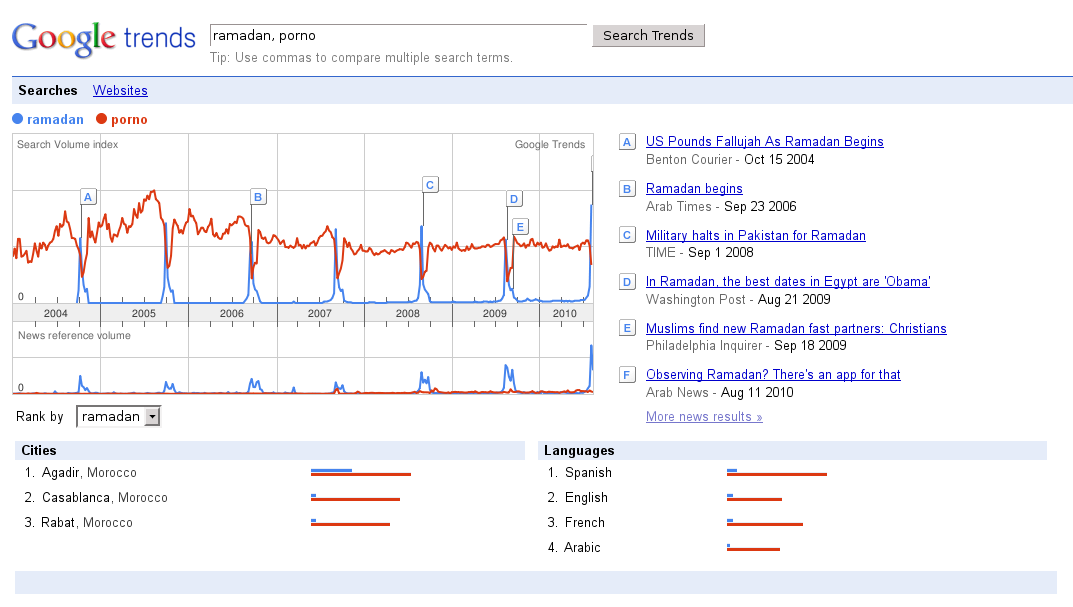Screen dimensions: 1073x607
Task: Click marker B on the chart
Action: pyautogui.click(x=258, y=197)
